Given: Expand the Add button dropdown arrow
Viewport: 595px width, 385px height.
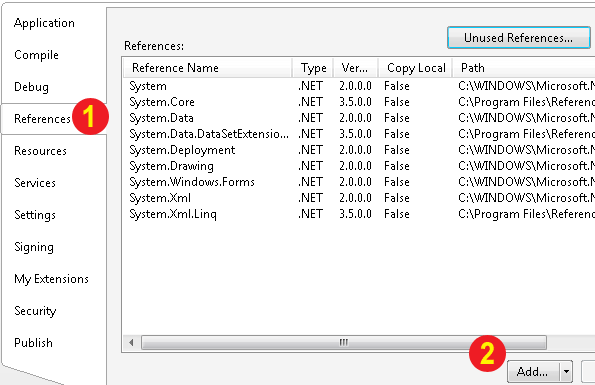Looking at the screenshot, I should point(566,372).
